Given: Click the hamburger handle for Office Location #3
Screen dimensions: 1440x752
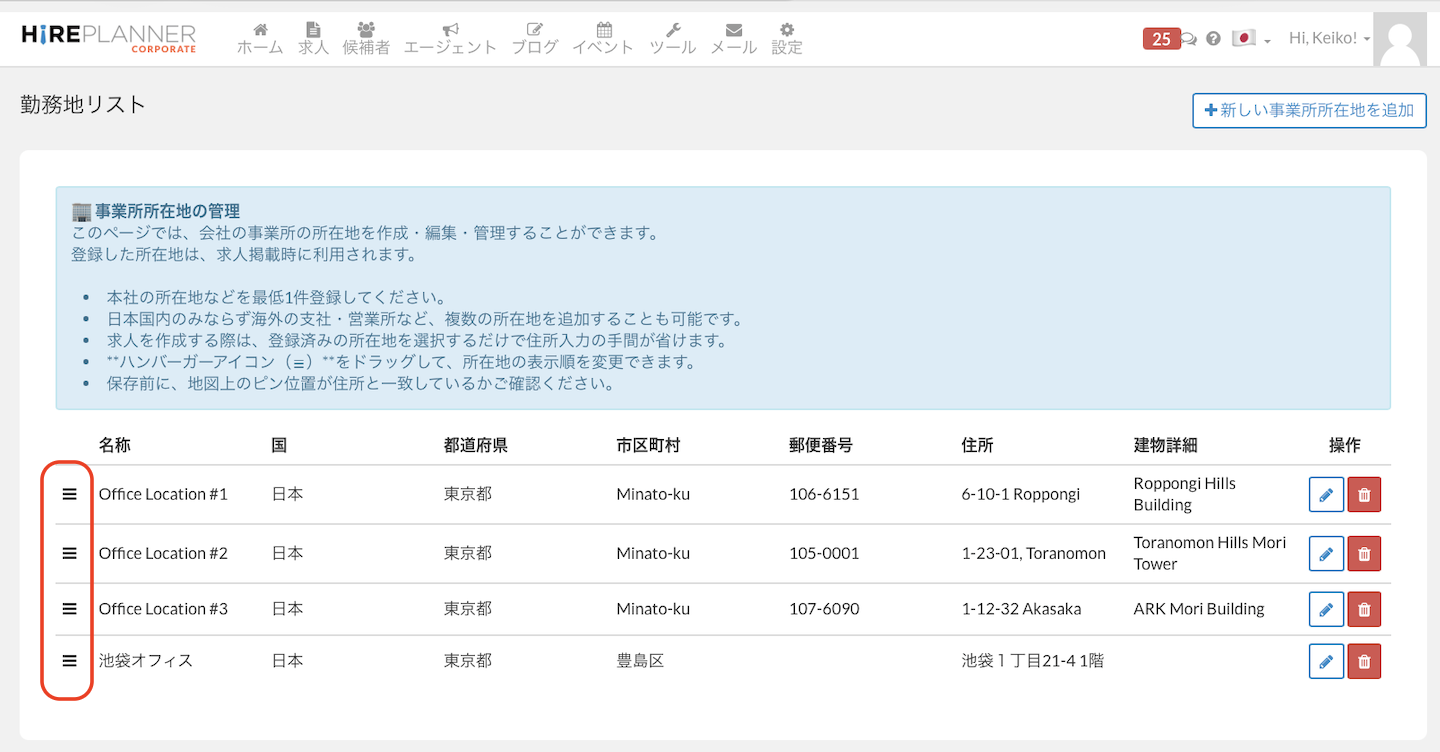Looking at the screenshot, I should (69, 609).
